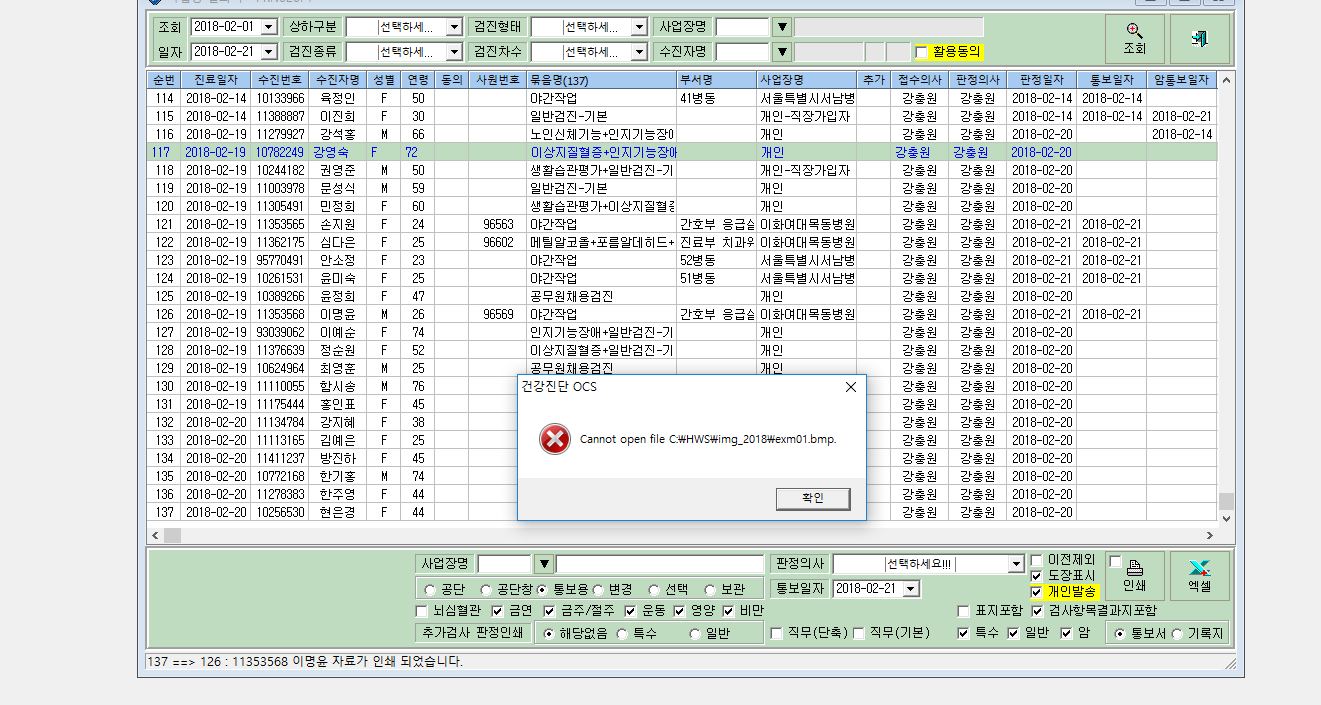Click the red error icon in dialog
Image resolution: width=1321 pixels, height=705 pixels.
click(553, 439)
